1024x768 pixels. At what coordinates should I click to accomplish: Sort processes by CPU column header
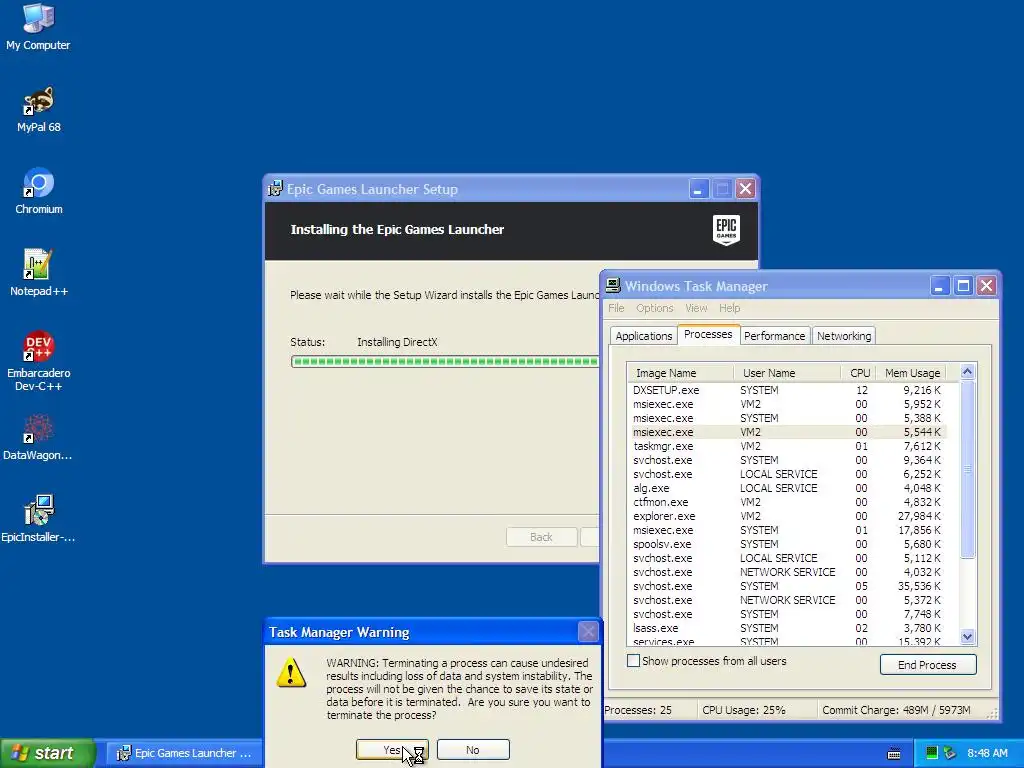point(858,373)
